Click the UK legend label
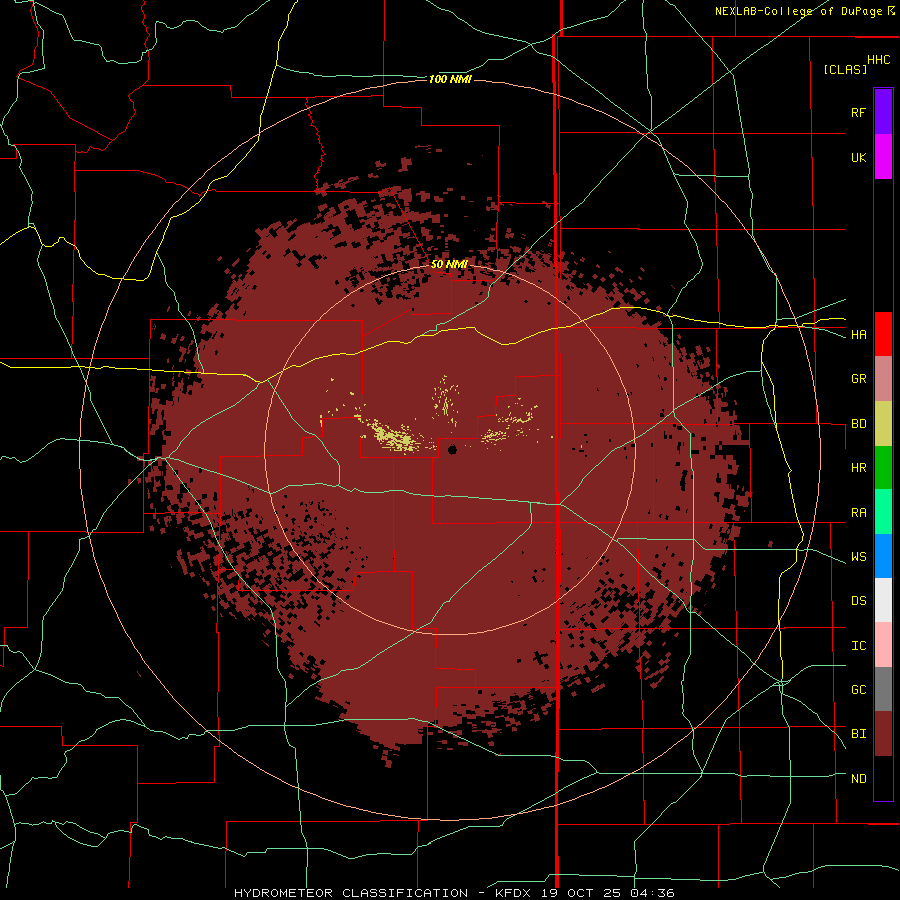 (x=858, y=157)
